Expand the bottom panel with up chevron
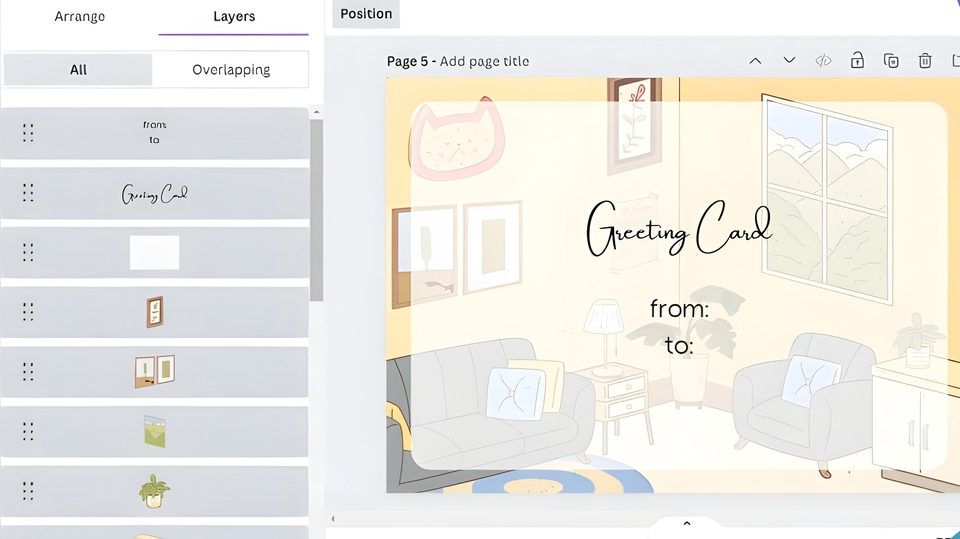The height and width of the screenshot is (539, 960). pos(686,524)
